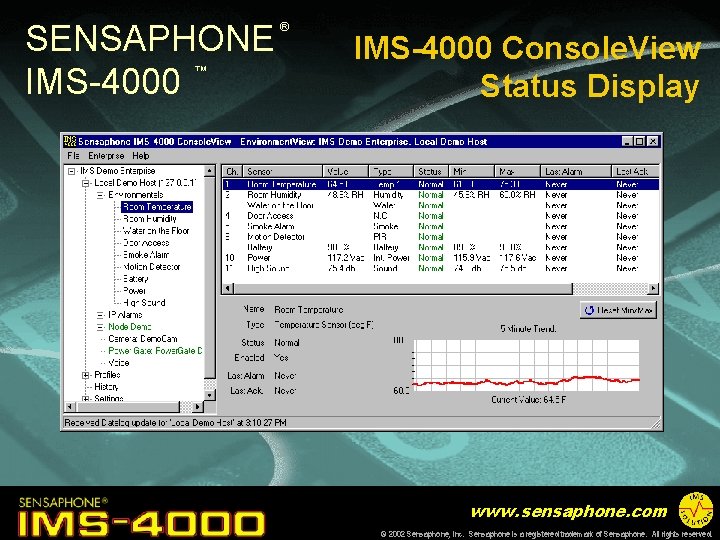Select Room Temperature in the tree
Image resolution: width=720 pixels, height=540 pixels.
(157, 207)
